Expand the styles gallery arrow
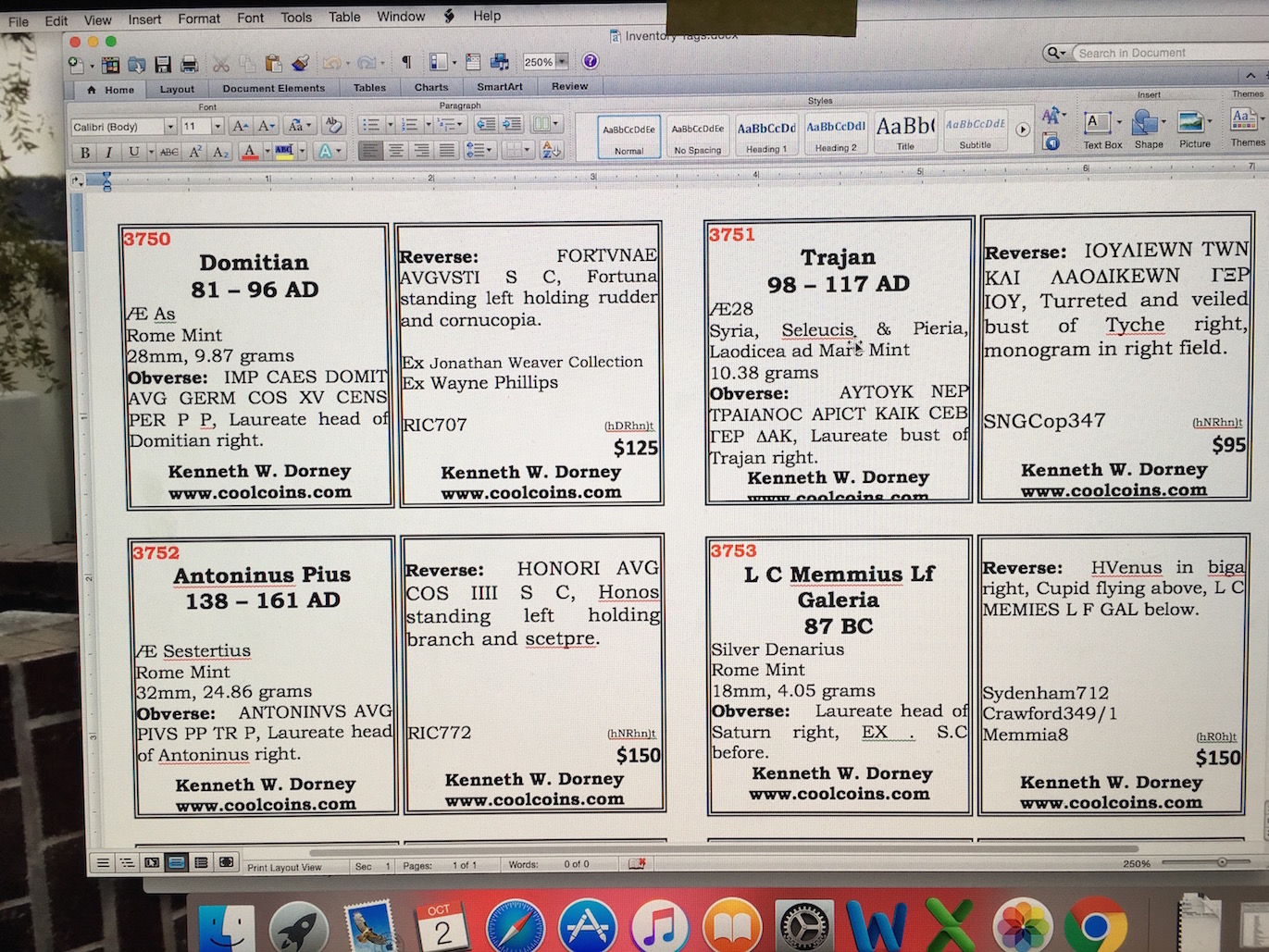The image size is (1269, 952). 1022,130
